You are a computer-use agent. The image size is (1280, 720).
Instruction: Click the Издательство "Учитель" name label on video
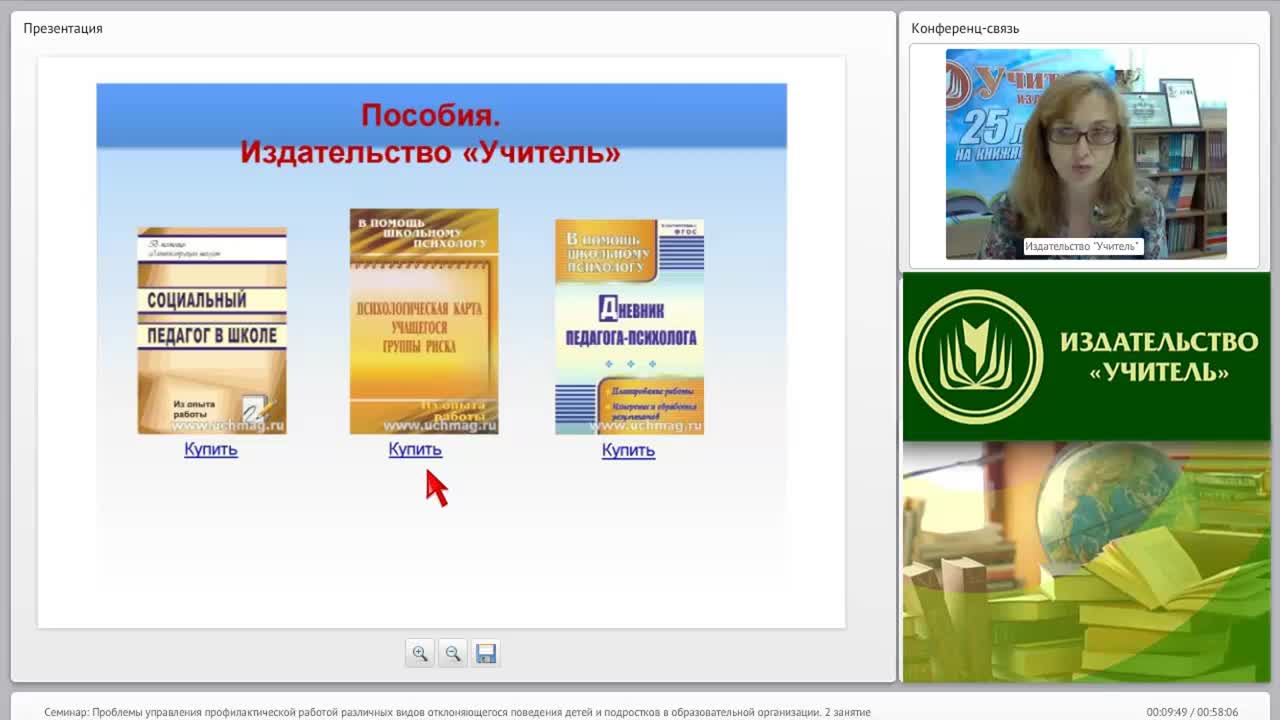tap(1082, 246)
